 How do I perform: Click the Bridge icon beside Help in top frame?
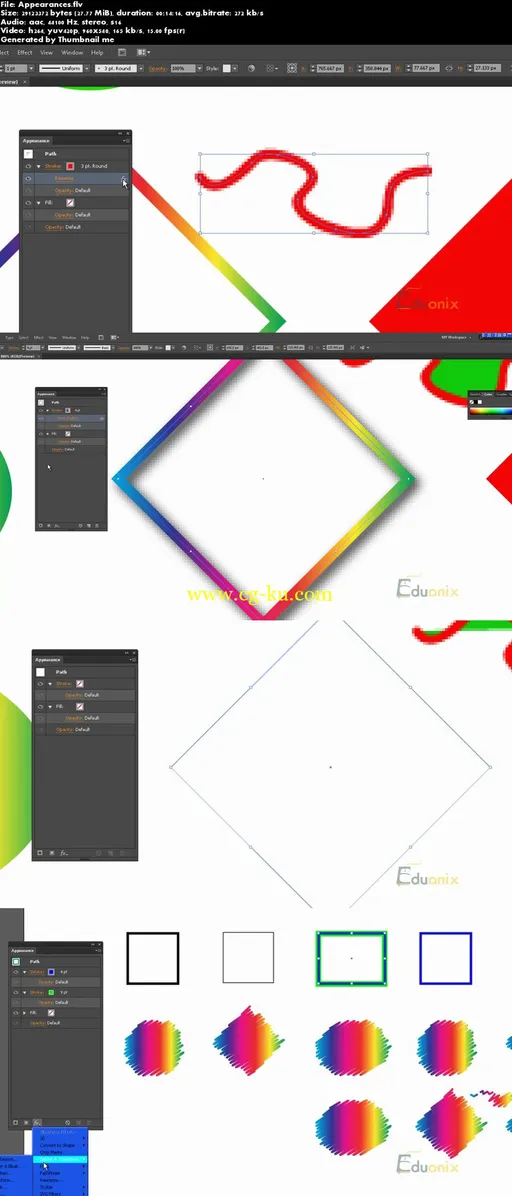(x=122, y=53)
